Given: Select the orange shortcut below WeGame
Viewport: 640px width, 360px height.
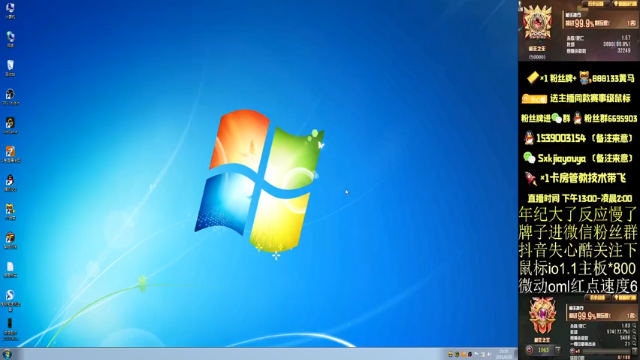Looking at the screenshot, I should click(x=10, y=154).
